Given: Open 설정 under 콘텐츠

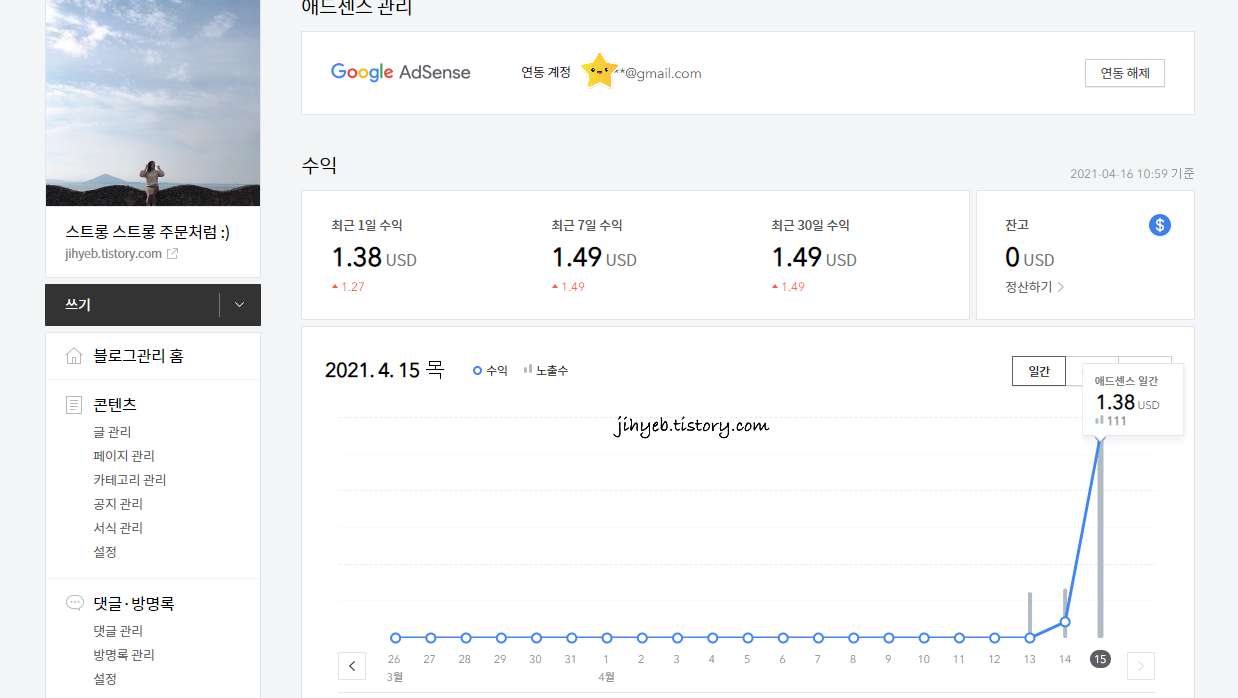Looking at the screenshot, I should pos(105,552).
